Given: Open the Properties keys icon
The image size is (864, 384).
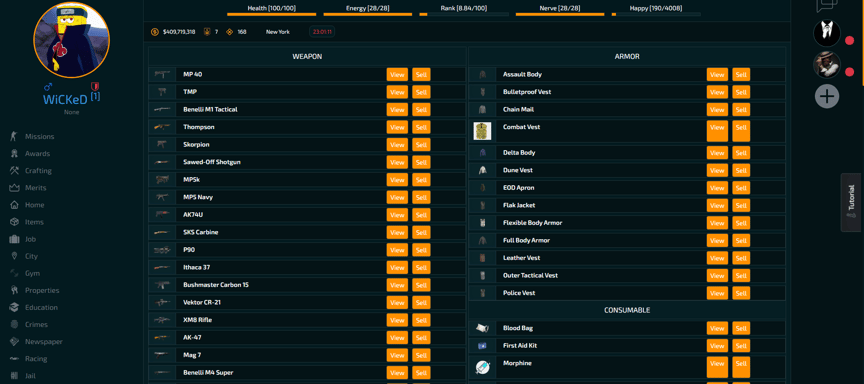Looking at the screenshot, I should 14,290.
